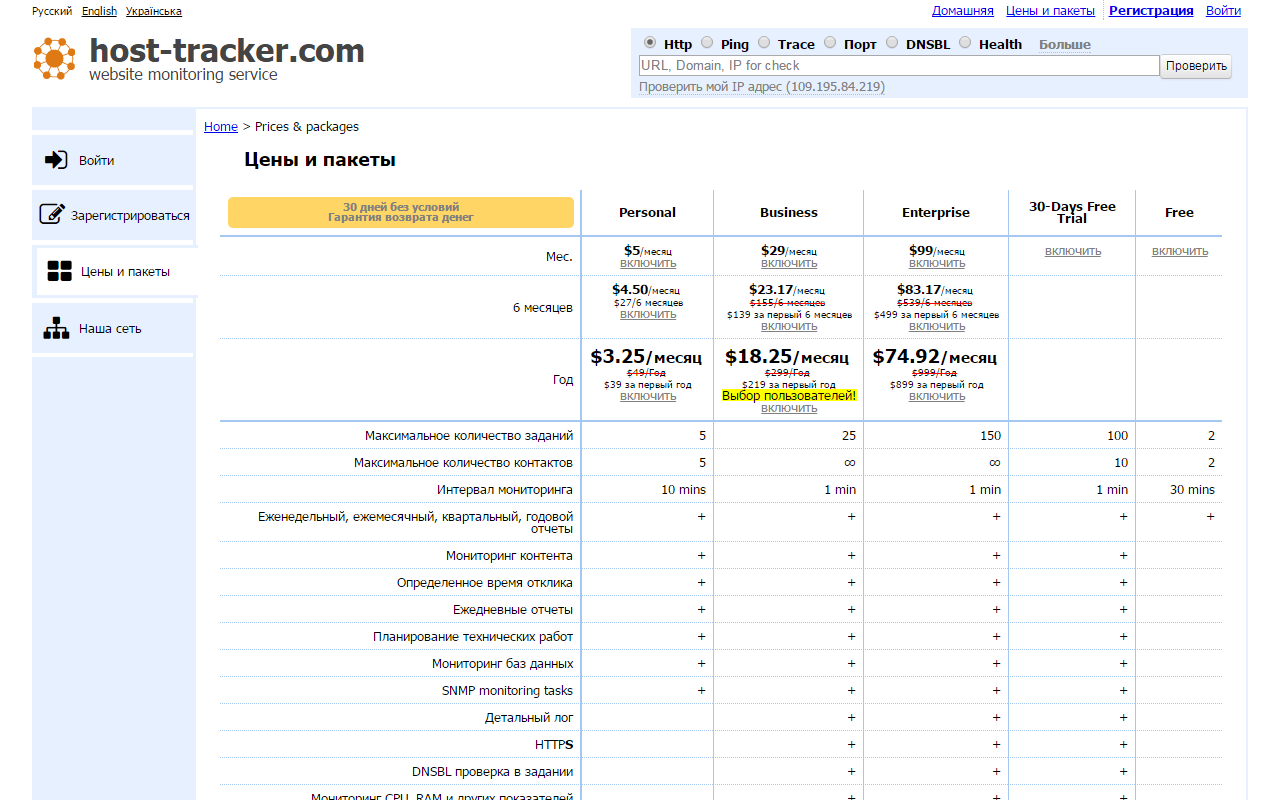Enable Business monthly $29 plan
1280x800 pixels.
tap(789, 264)
